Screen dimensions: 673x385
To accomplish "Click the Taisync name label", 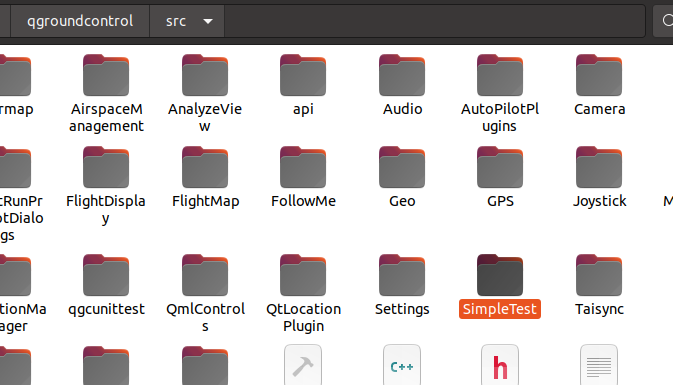I will (x=599, y=309).
